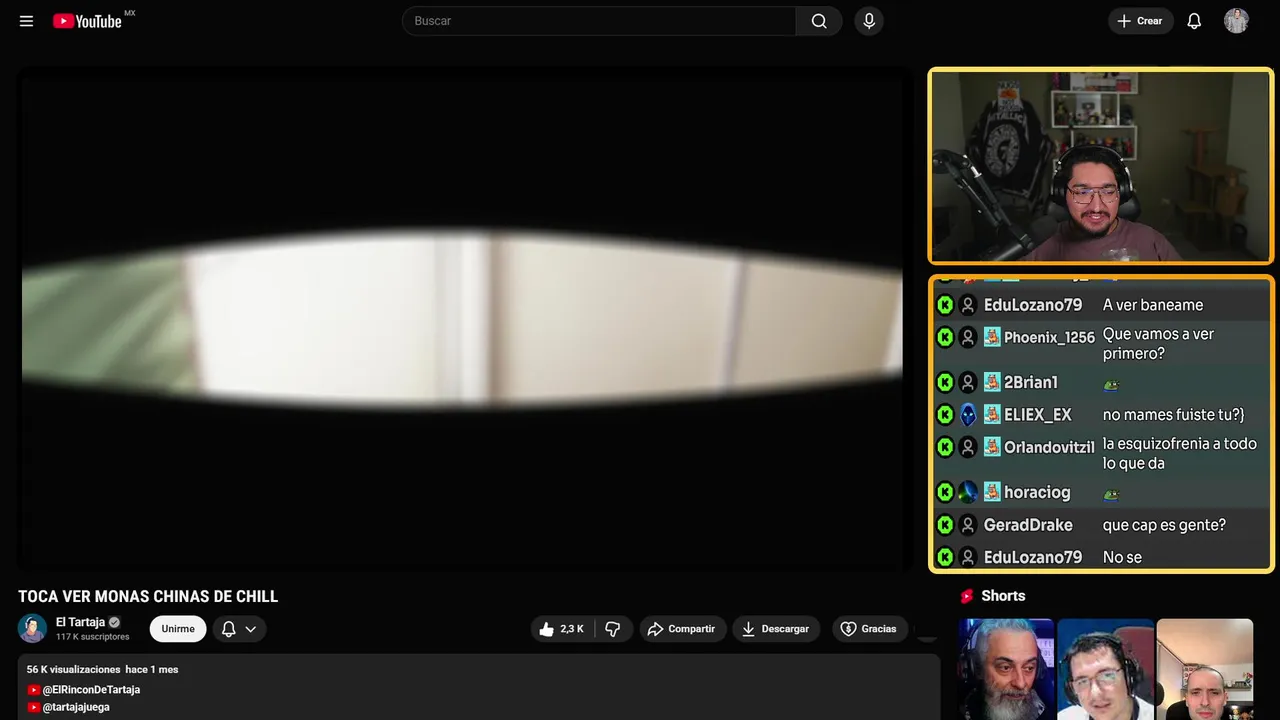This screenshot has width=1280, height=720.
Task: Click horaciog green avatar icon
Action: click(968, 492)
